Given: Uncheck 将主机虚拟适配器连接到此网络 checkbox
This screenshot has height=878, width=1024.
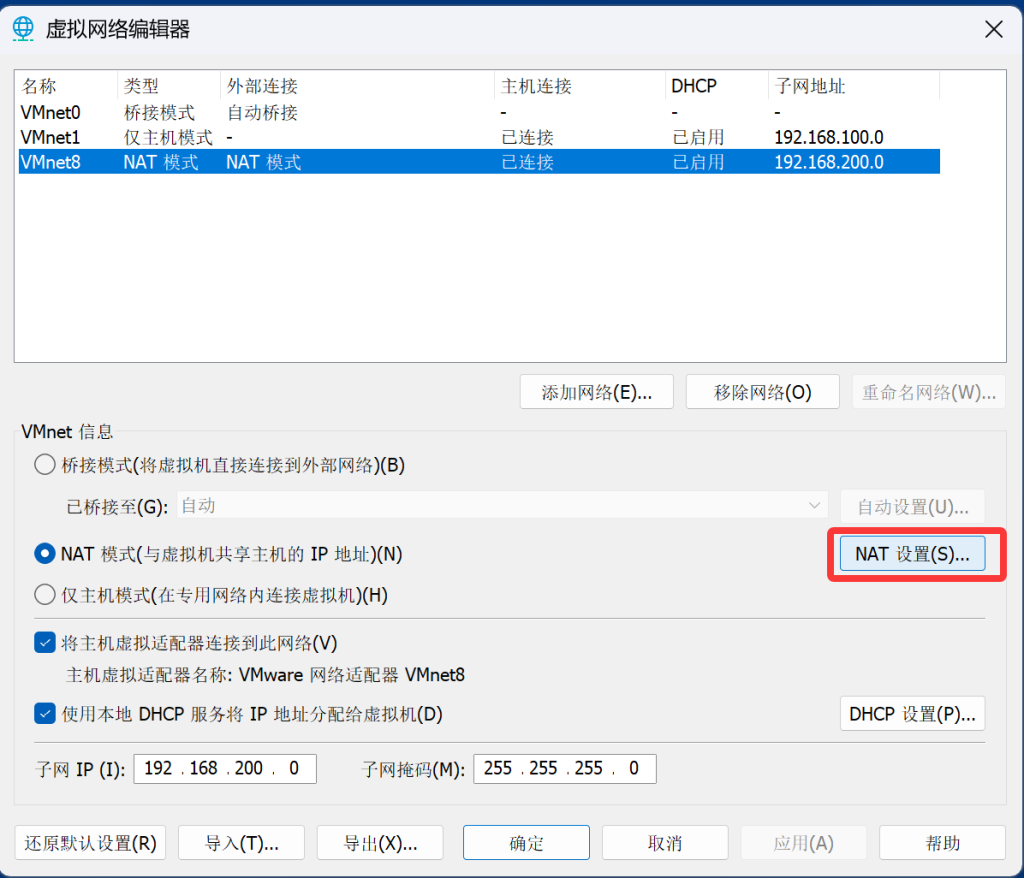Looking at the screenshot, I should (x=45, y=643).
